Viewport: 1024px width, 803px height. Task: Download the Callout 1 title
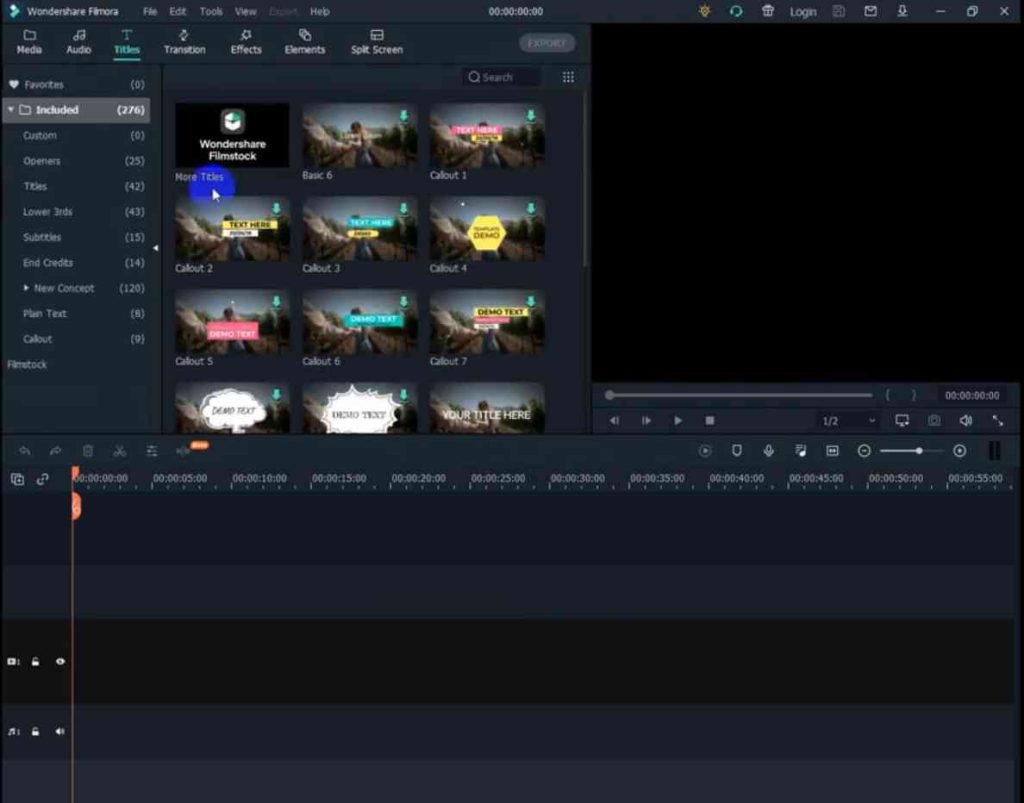pos(531,116)
